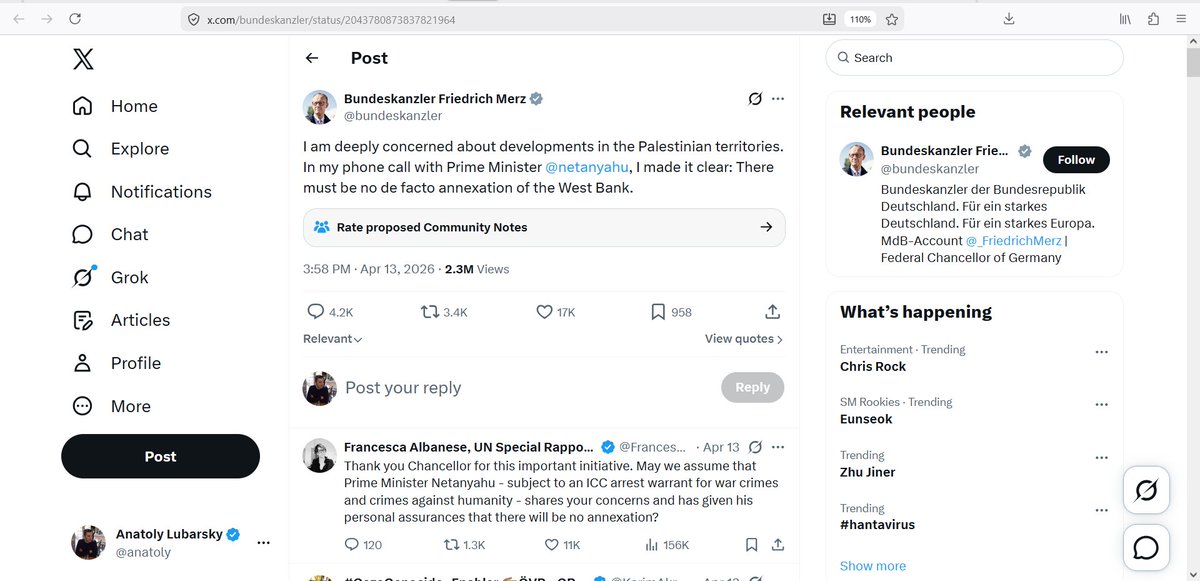Click the grey Reply button
This screenshot has width=1200, height=581.
753,387
